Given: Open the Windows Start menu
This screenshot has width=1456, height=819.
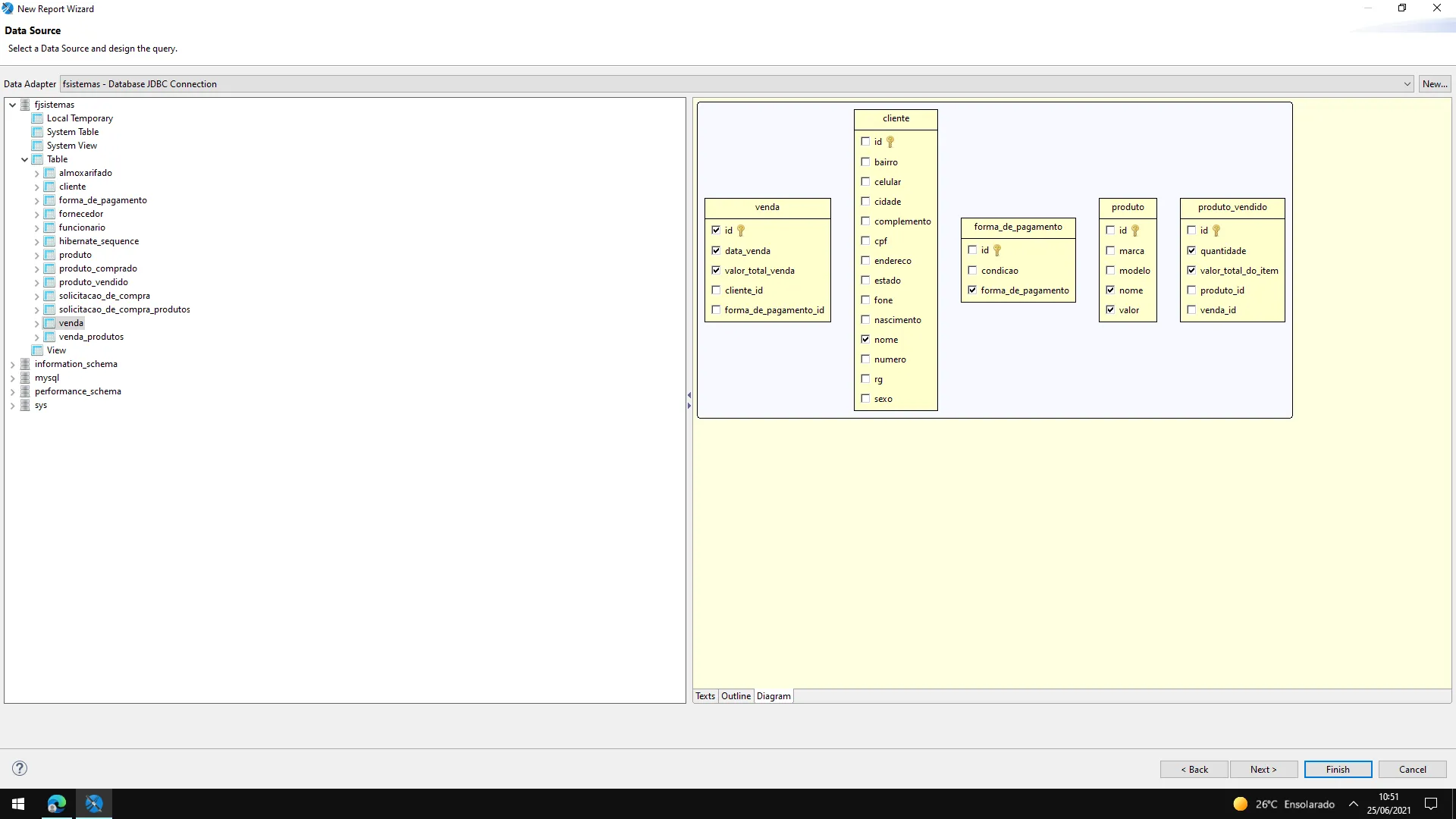Looking at the screenshot, I should pos(18,804).
